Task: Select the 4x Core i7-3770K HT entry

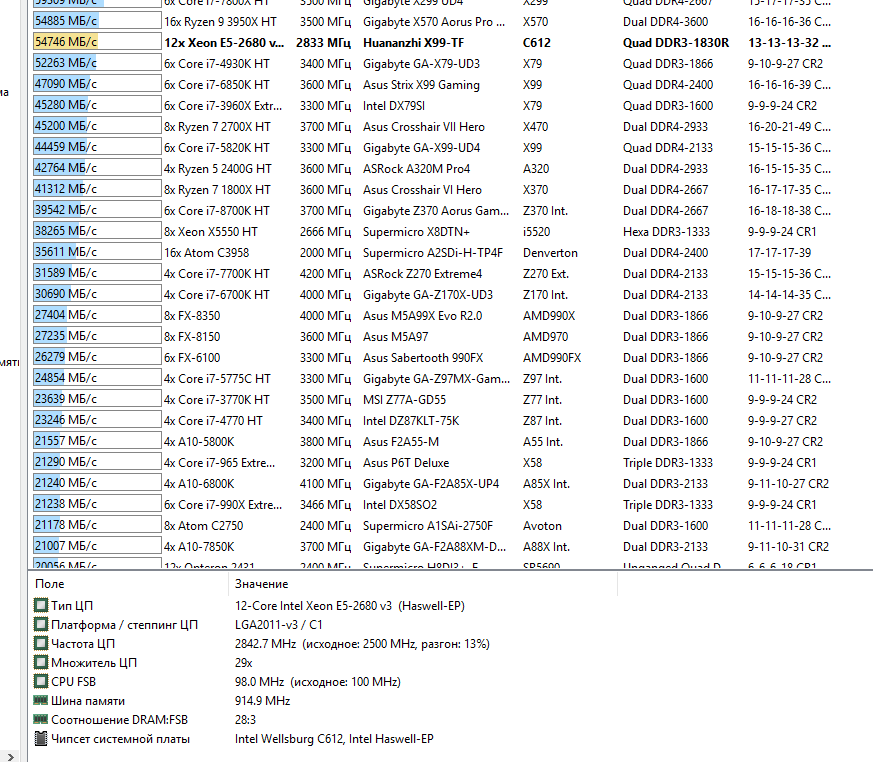Action: click(x=217, y=400)
